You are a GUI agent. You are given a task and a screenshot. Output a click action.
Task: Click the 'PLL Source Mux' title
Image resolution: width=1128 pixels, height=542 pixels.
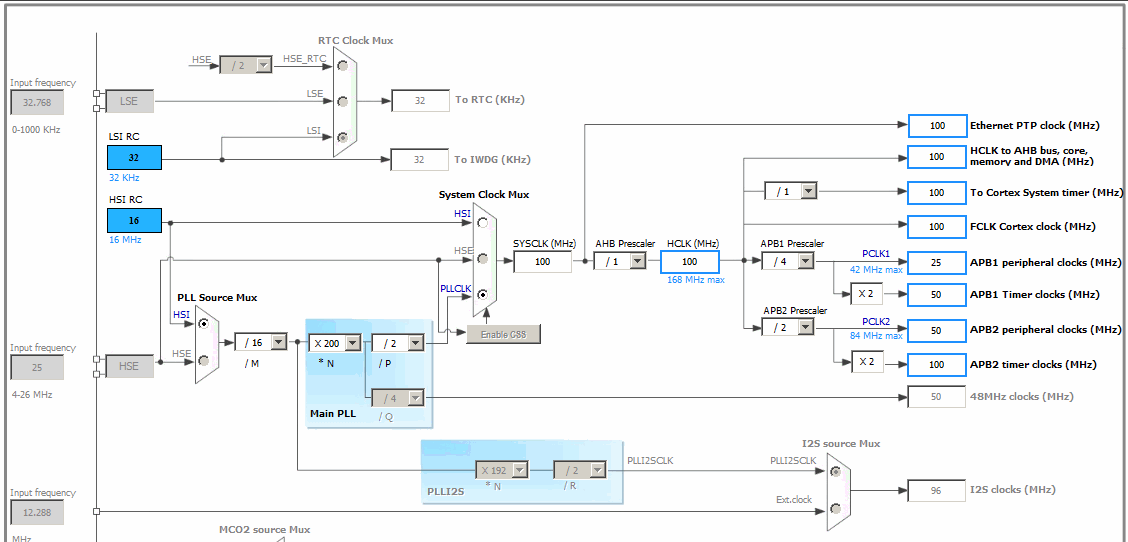(217, 297)
